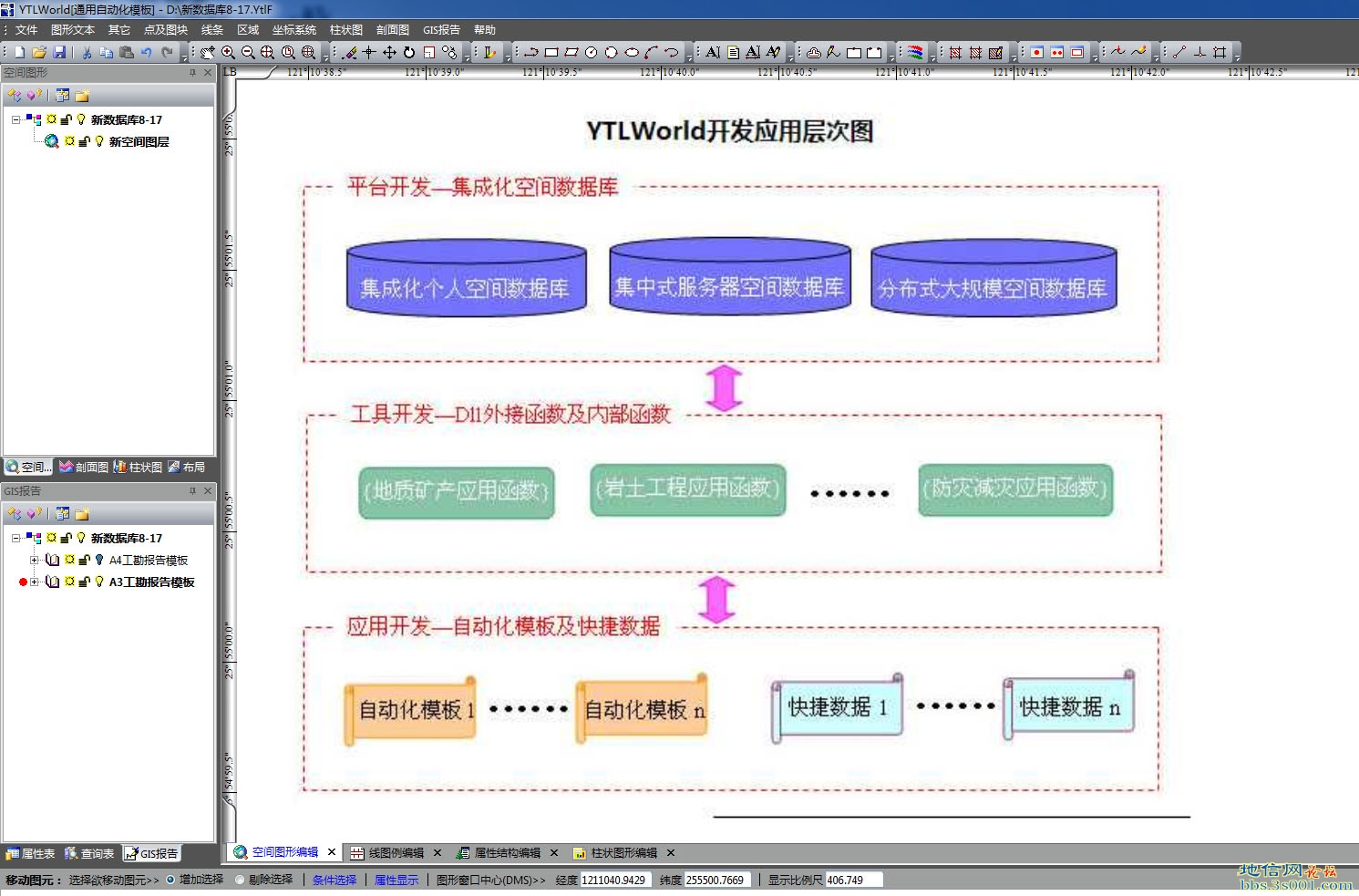Screen dimensions: 1359x896
Task: Toggle lightbulb visibility for 新空间图层
Action: click(x=99, y=141)
